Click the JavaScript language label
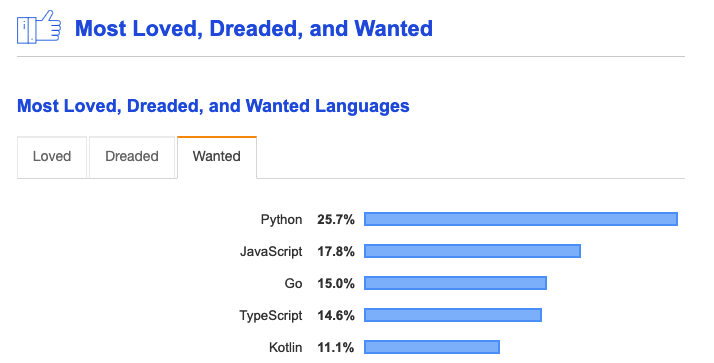Image resolution: width=714 pixels, height=363 pixels. tap(271, 251)
